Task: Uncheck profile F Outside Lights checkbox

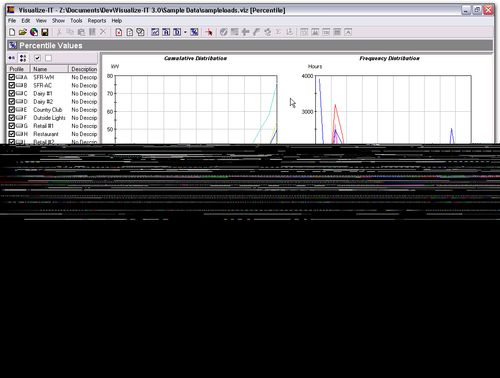Action: tap(12, 118)
